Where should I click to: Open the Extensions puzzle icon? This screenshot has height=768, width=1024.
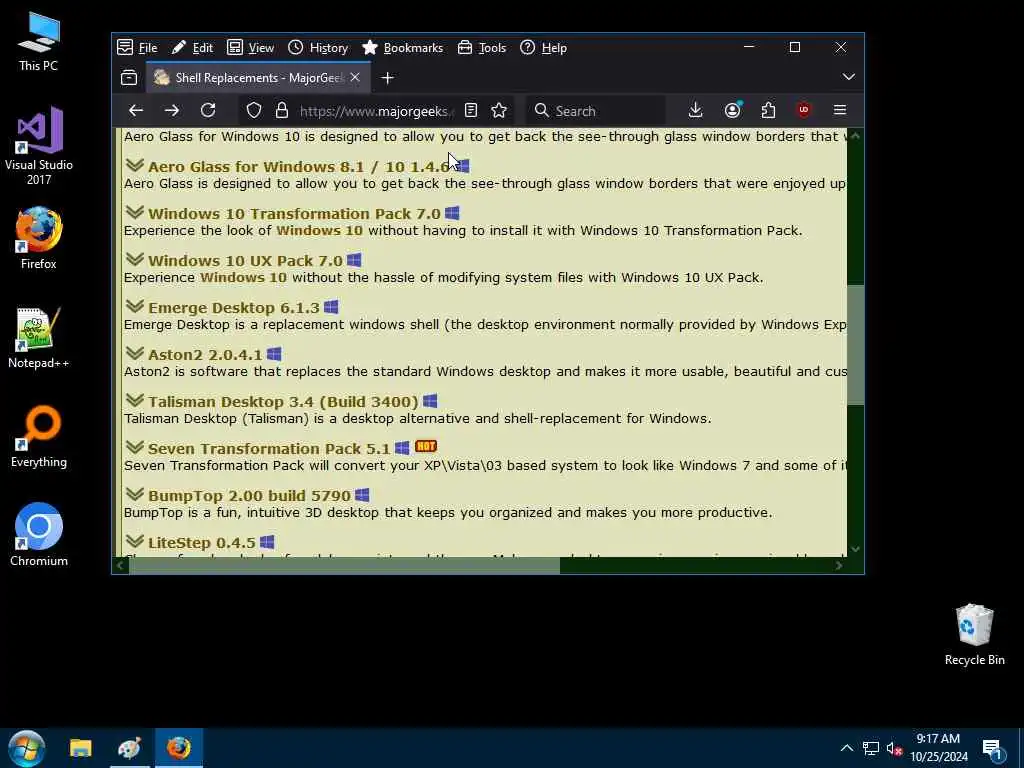point(769,110)
